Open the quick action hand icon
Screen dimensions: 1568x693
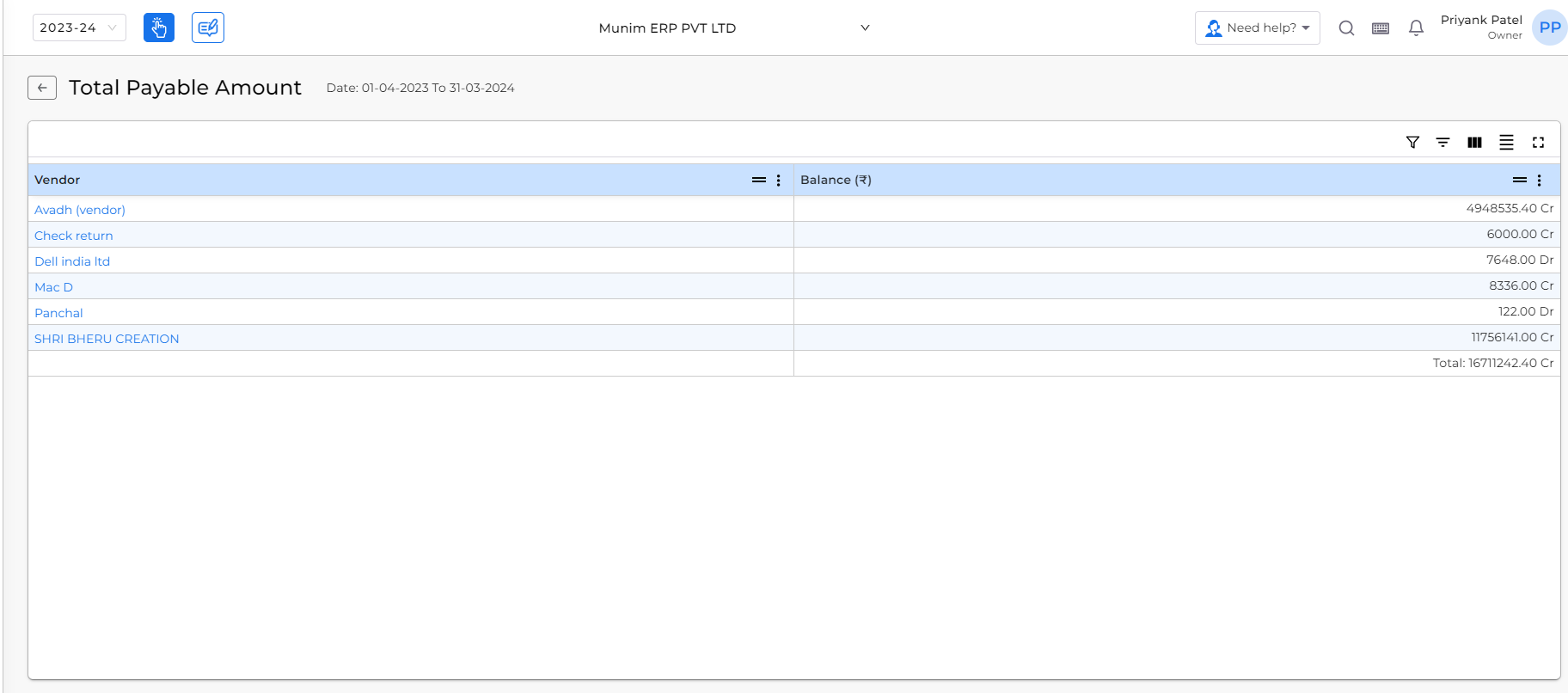coord(159,28)
